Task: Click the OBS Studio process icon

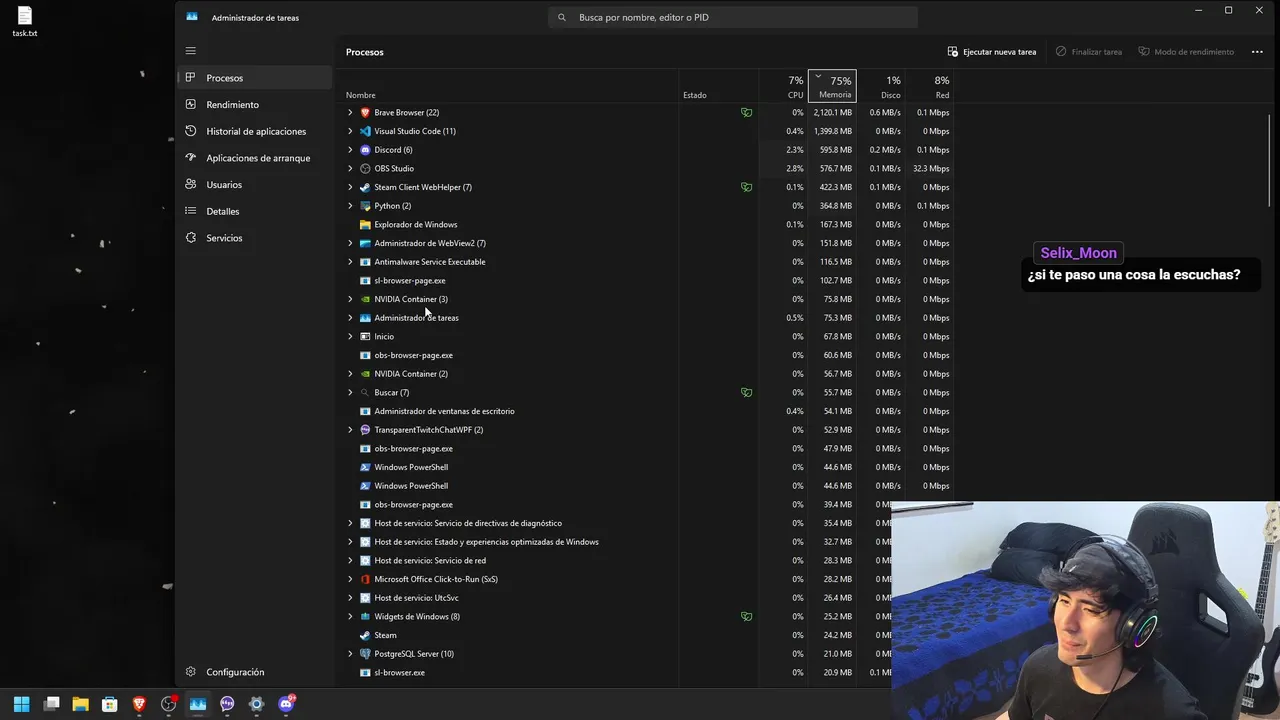Action: 365,168
